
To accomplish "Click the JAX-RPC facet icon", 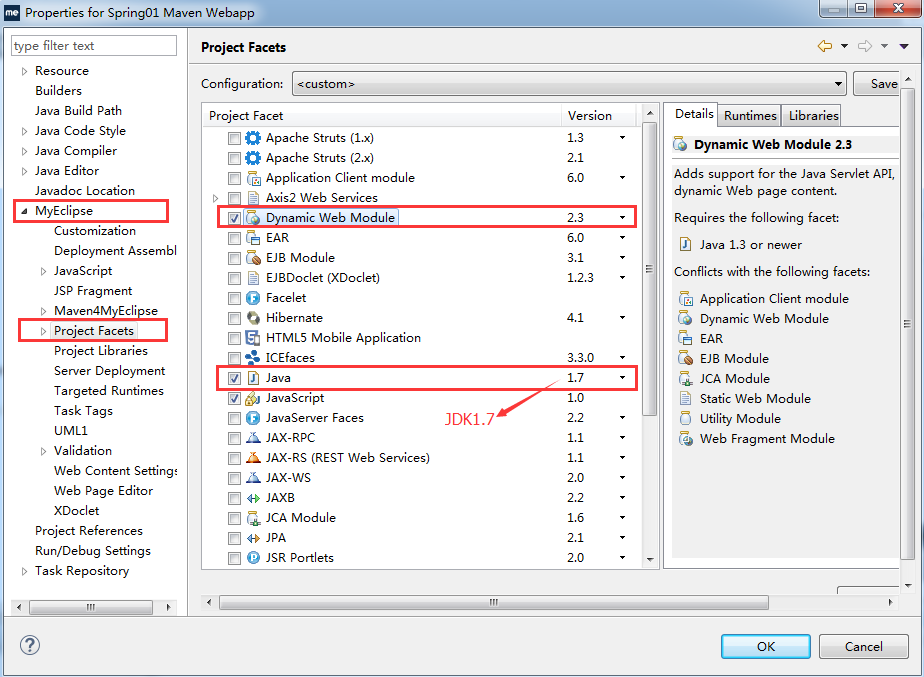I will 253,438.
